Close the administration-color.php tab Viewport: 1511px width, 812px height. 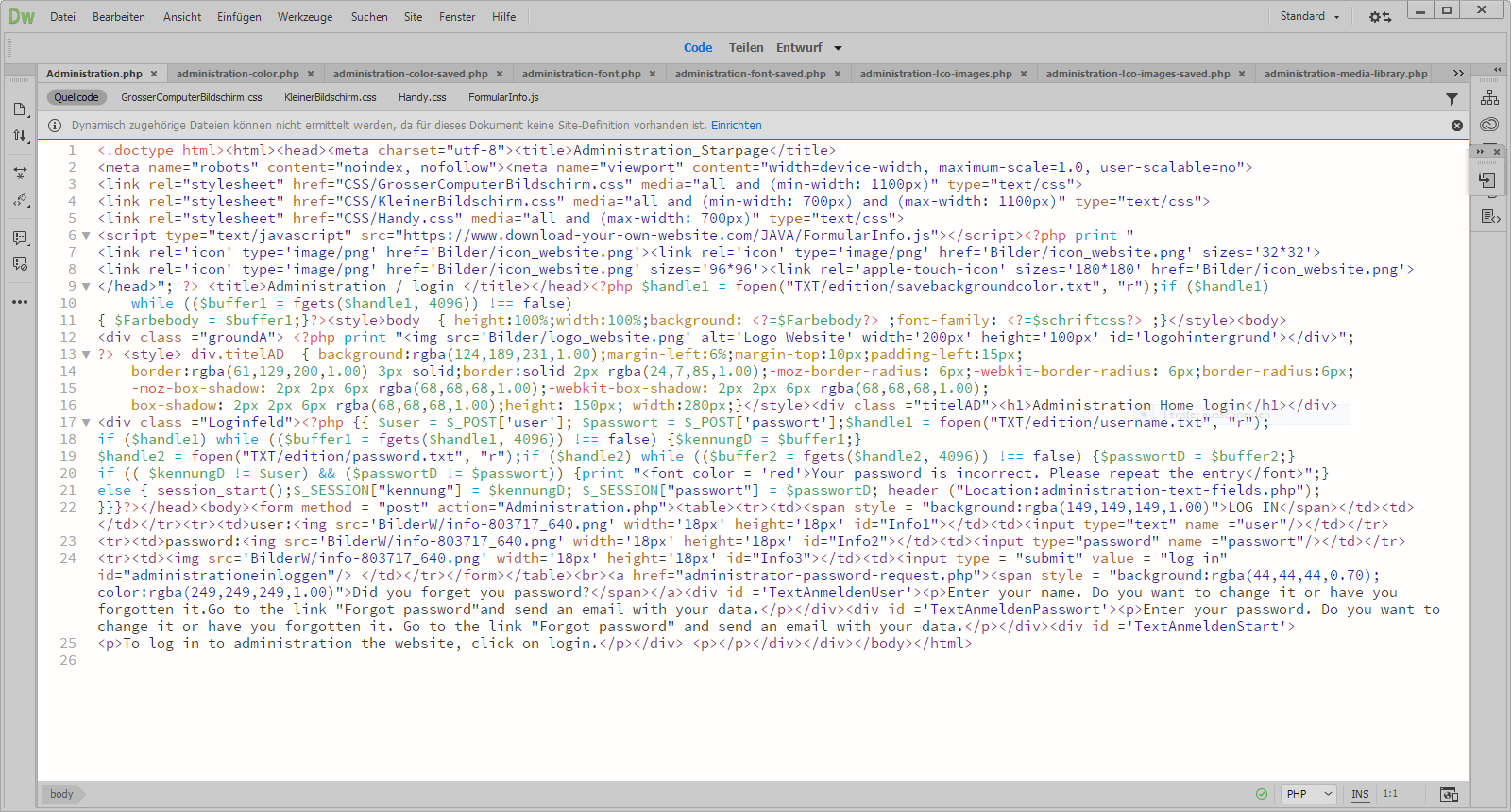point(311,74)
